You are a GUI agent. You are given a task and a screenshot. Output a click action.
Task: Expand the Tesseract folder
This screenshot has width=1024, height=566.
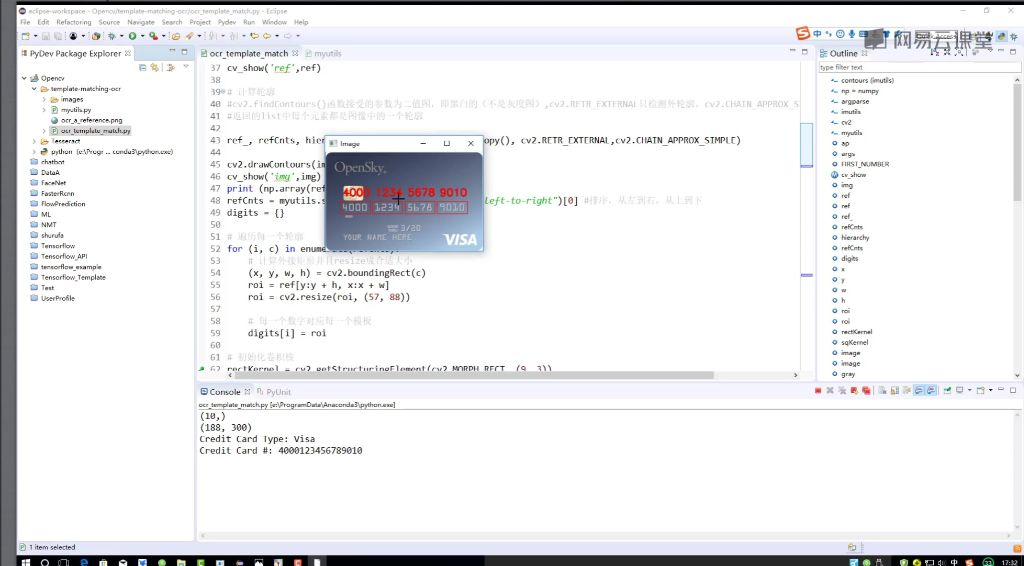coord(34,141)
